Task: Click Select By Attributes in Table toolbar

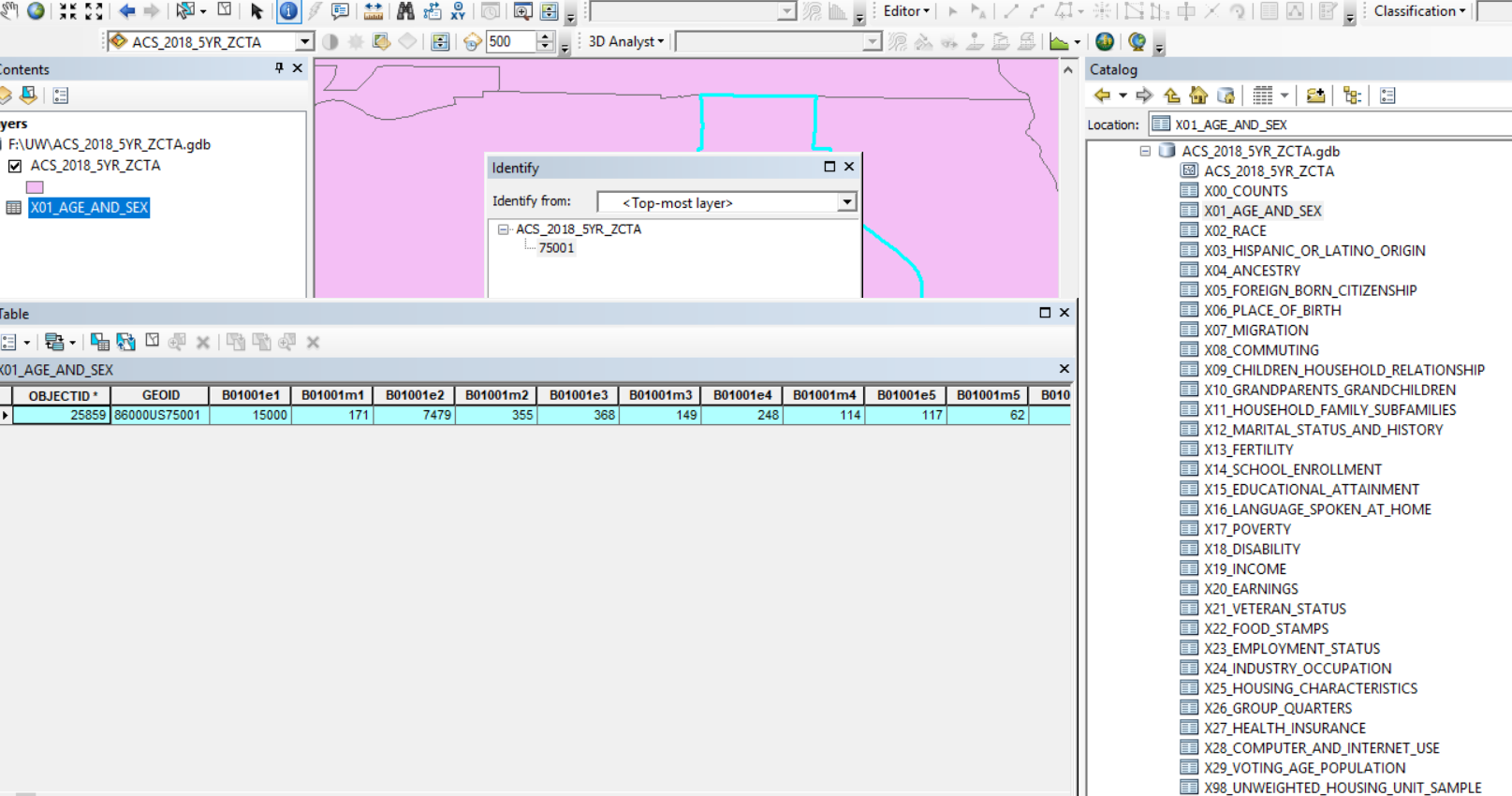Action: [99, 342]
